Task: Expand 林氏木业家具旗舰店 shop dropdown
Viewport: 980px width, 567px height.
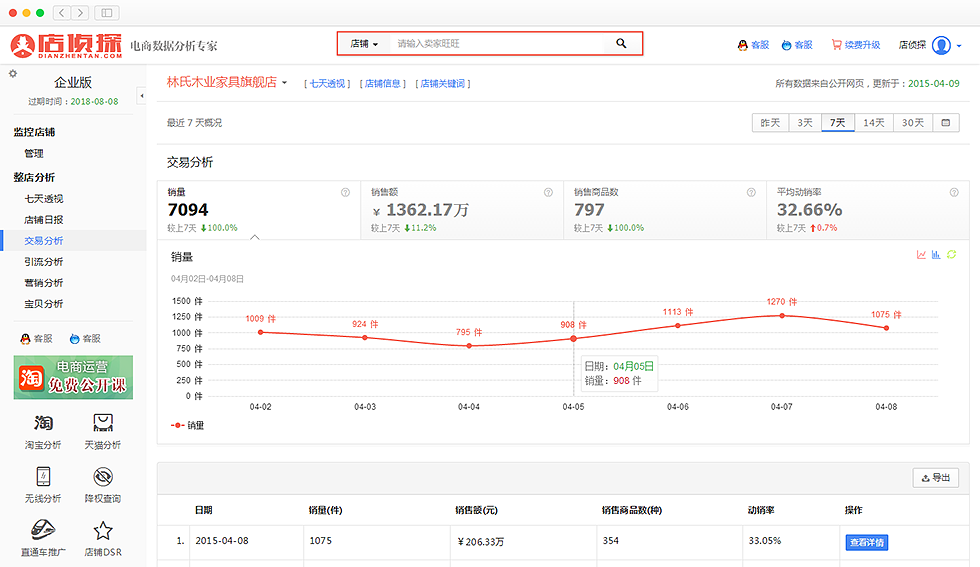Action: click(284, 83)
